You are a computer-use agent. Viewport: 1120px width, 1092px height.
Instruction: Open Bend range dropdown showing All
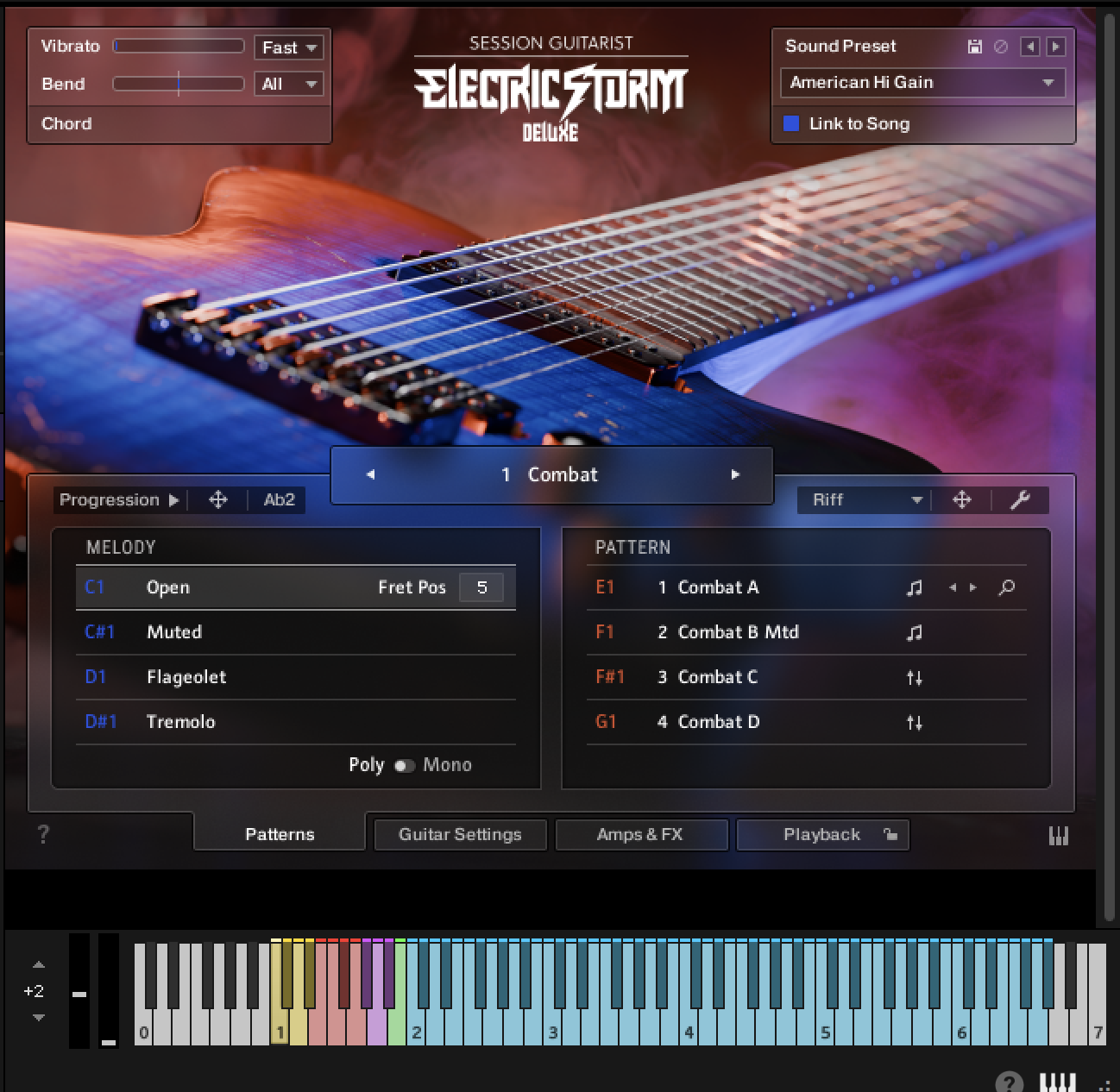[288, 84]
